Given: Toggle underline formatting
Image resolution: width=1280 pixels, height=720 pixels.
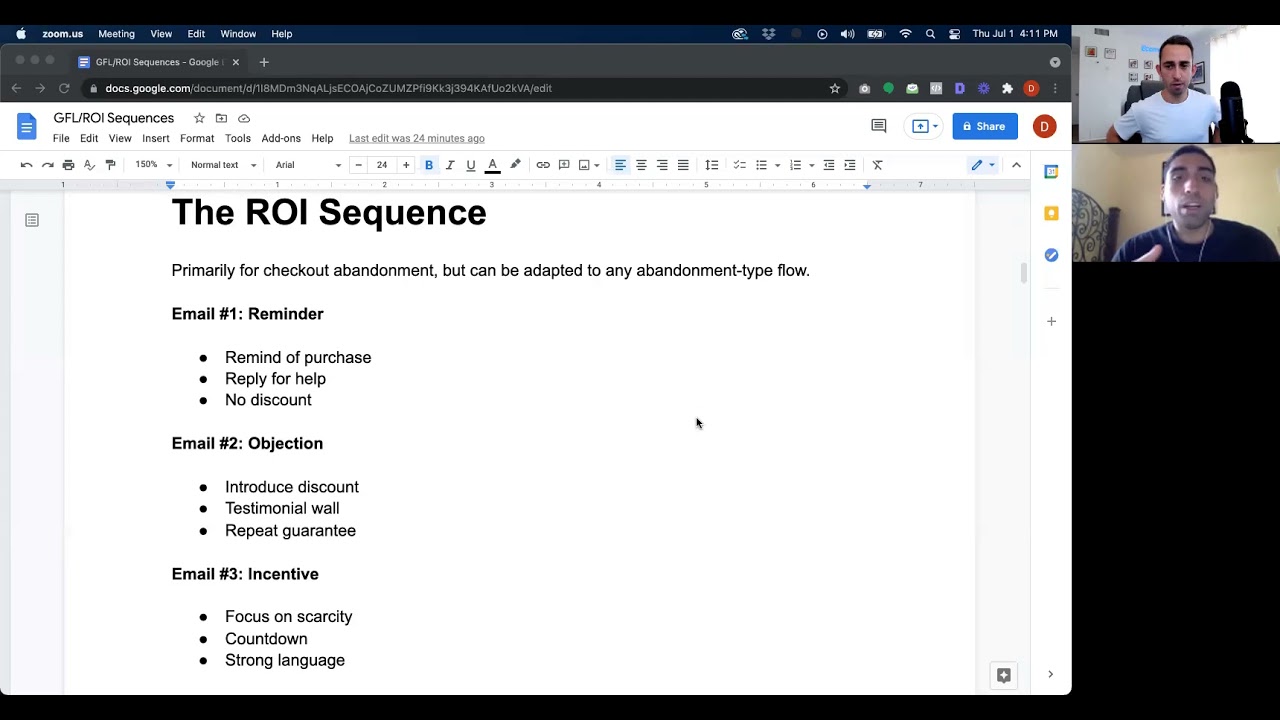Looking at the screenshot, I should point(471,165).
